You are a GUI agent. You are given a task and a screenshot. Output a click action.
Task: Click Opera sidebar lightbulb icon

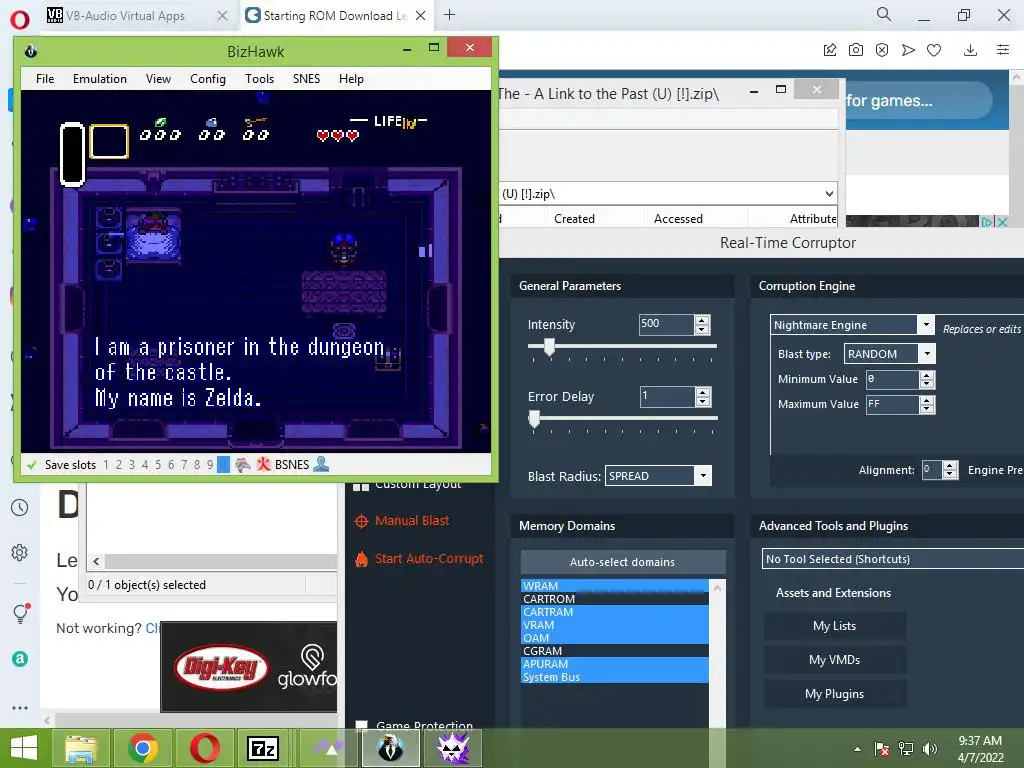(x=21, y=613)
